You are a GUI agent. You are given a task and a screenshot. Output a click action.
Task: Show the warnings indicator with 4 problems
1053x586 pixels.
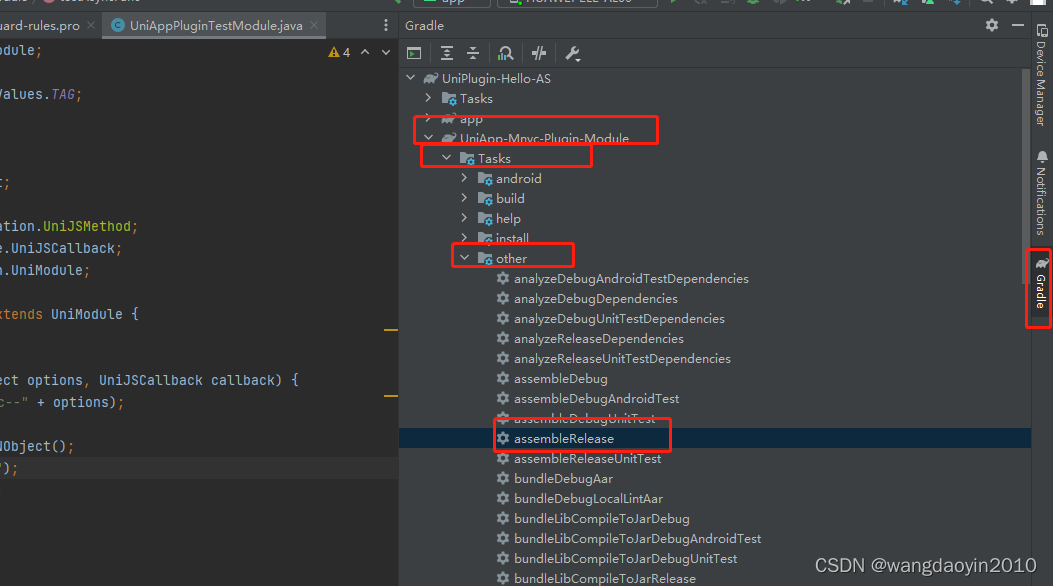[x=339, y=52]
